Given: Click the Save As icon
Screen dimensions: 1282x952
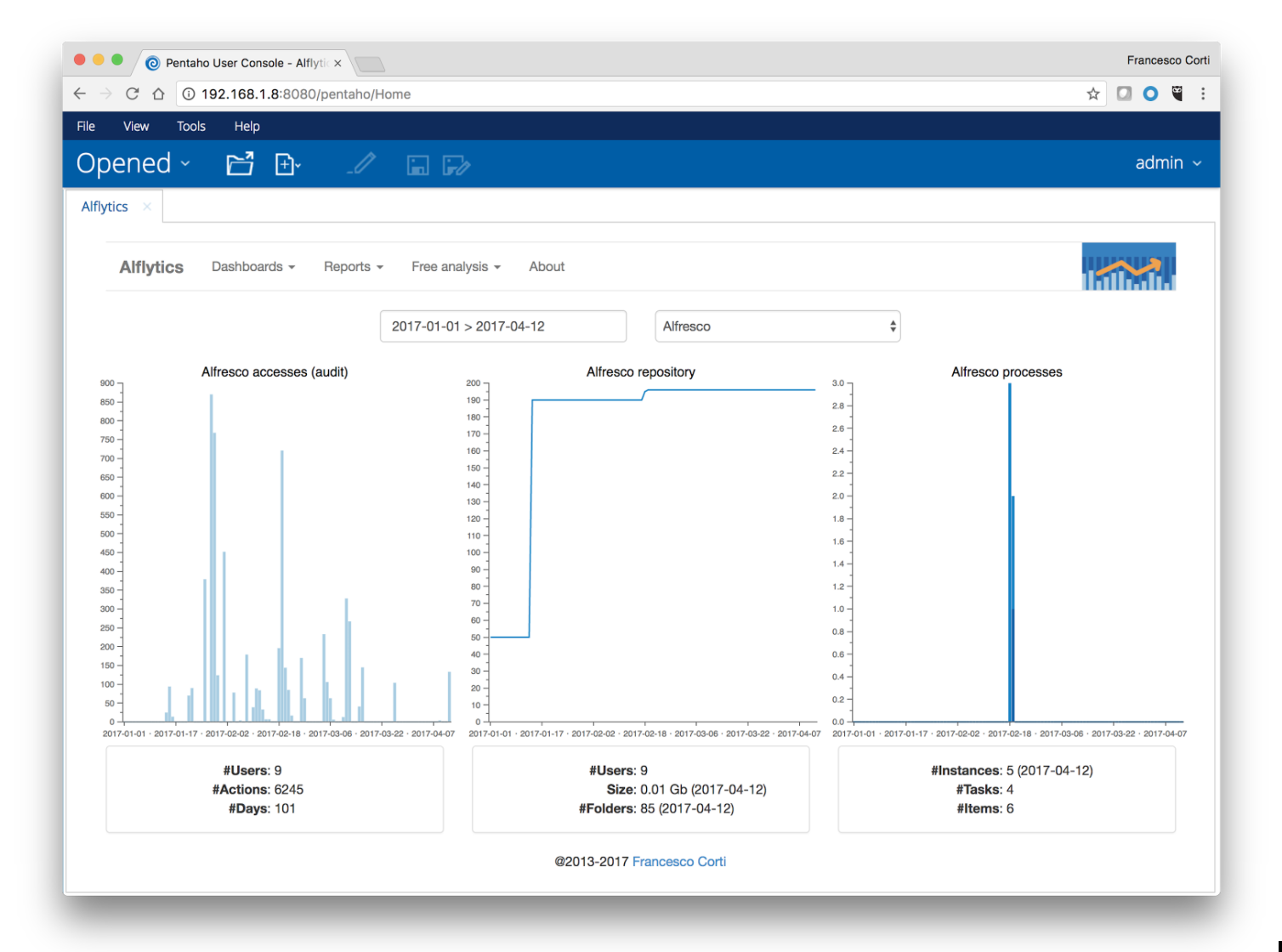Looking at the screenshot, I should [457, 165].
